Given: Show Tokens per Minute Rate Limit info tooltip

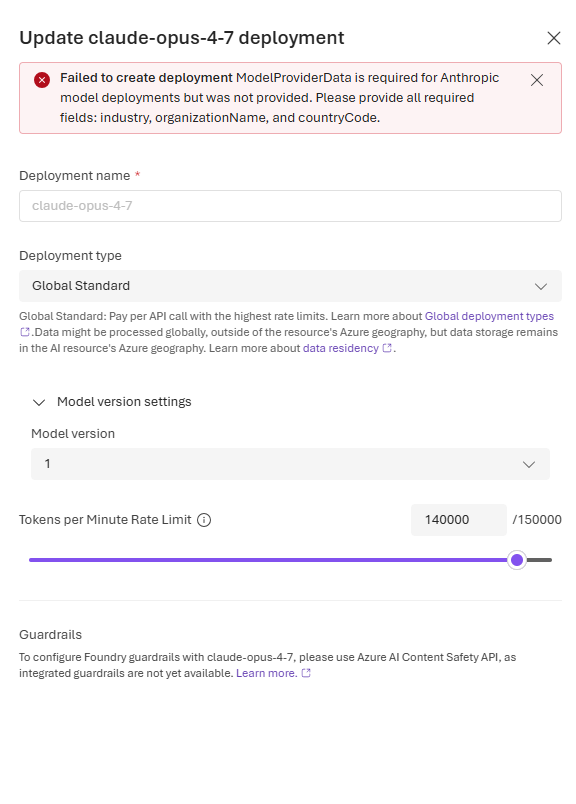Looking at the screenshot, I should coord(204,520).
